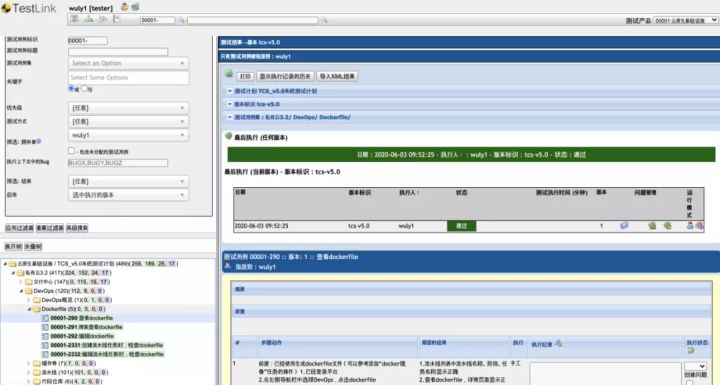The height and width of the screenshot is (385, 720).
Task: Click the expand tree button
Action: click(x=13, y=247)
